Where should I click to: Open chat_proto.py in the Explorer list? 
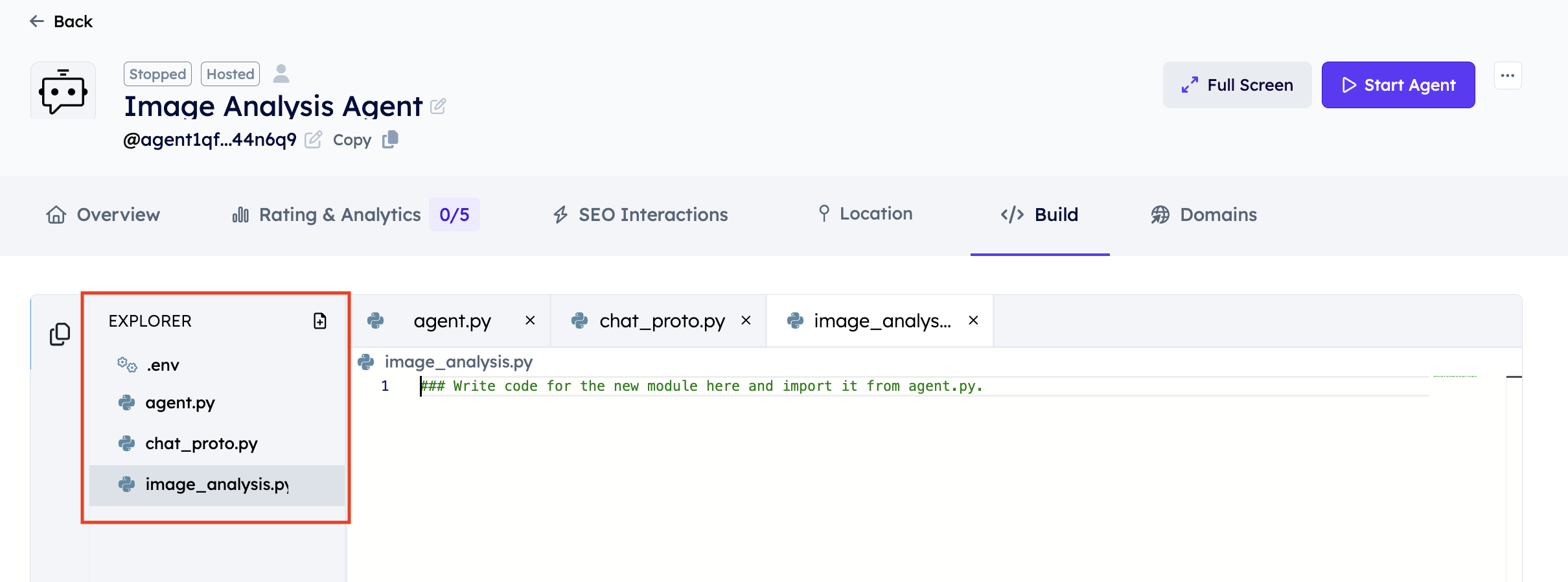click(217, 443)
